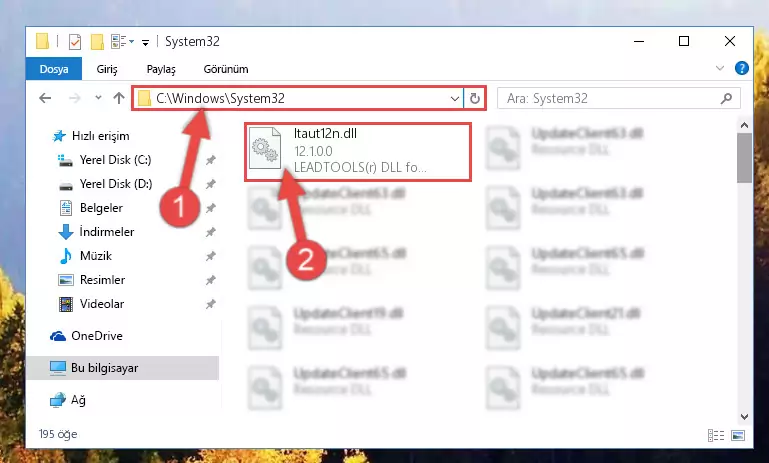Click the LEADTOOLS(r) DLL description text

click(x=360, y=167)
